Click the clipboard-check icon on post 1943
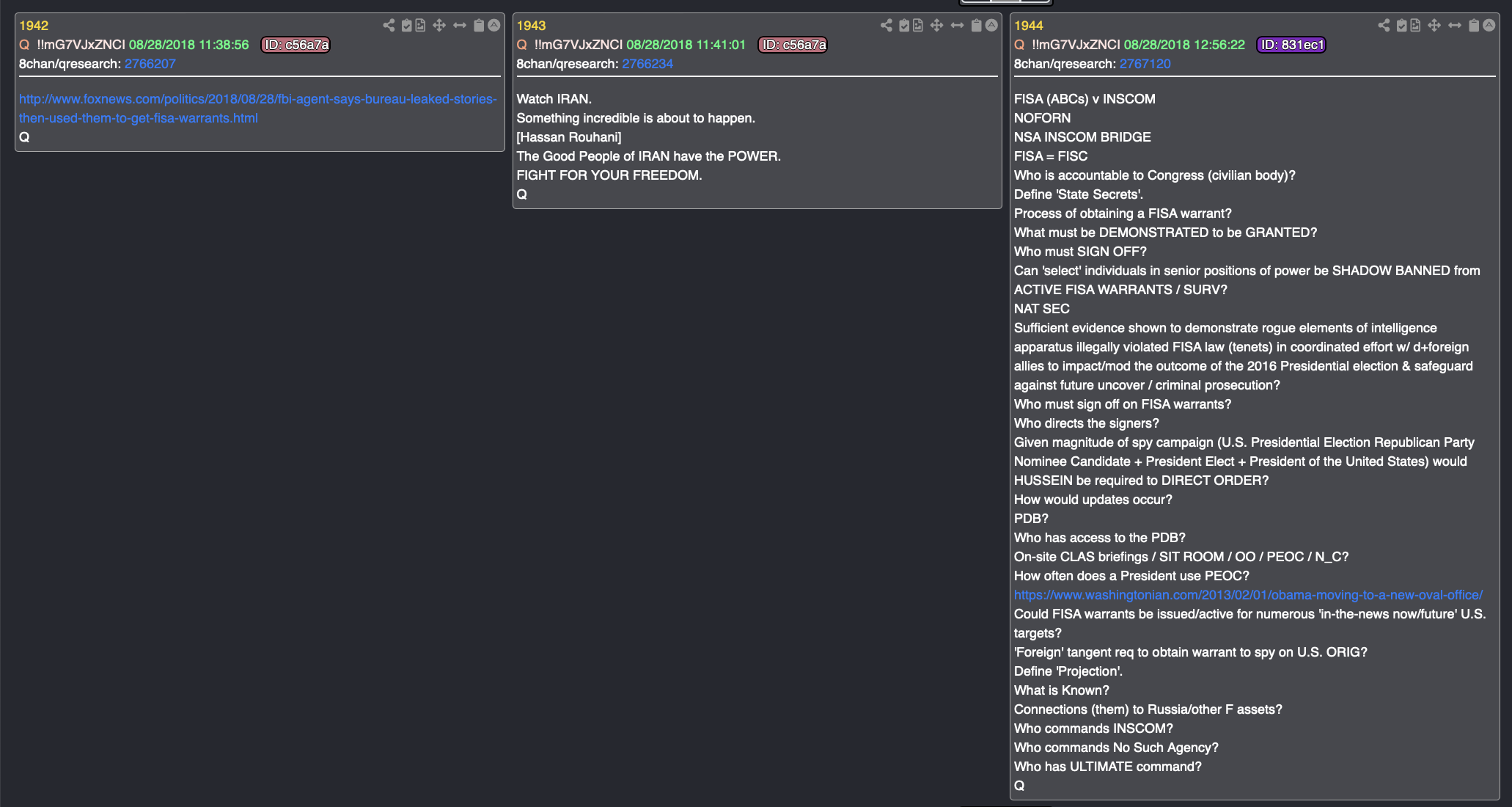The image size is (1512, 807). (905, 26)
